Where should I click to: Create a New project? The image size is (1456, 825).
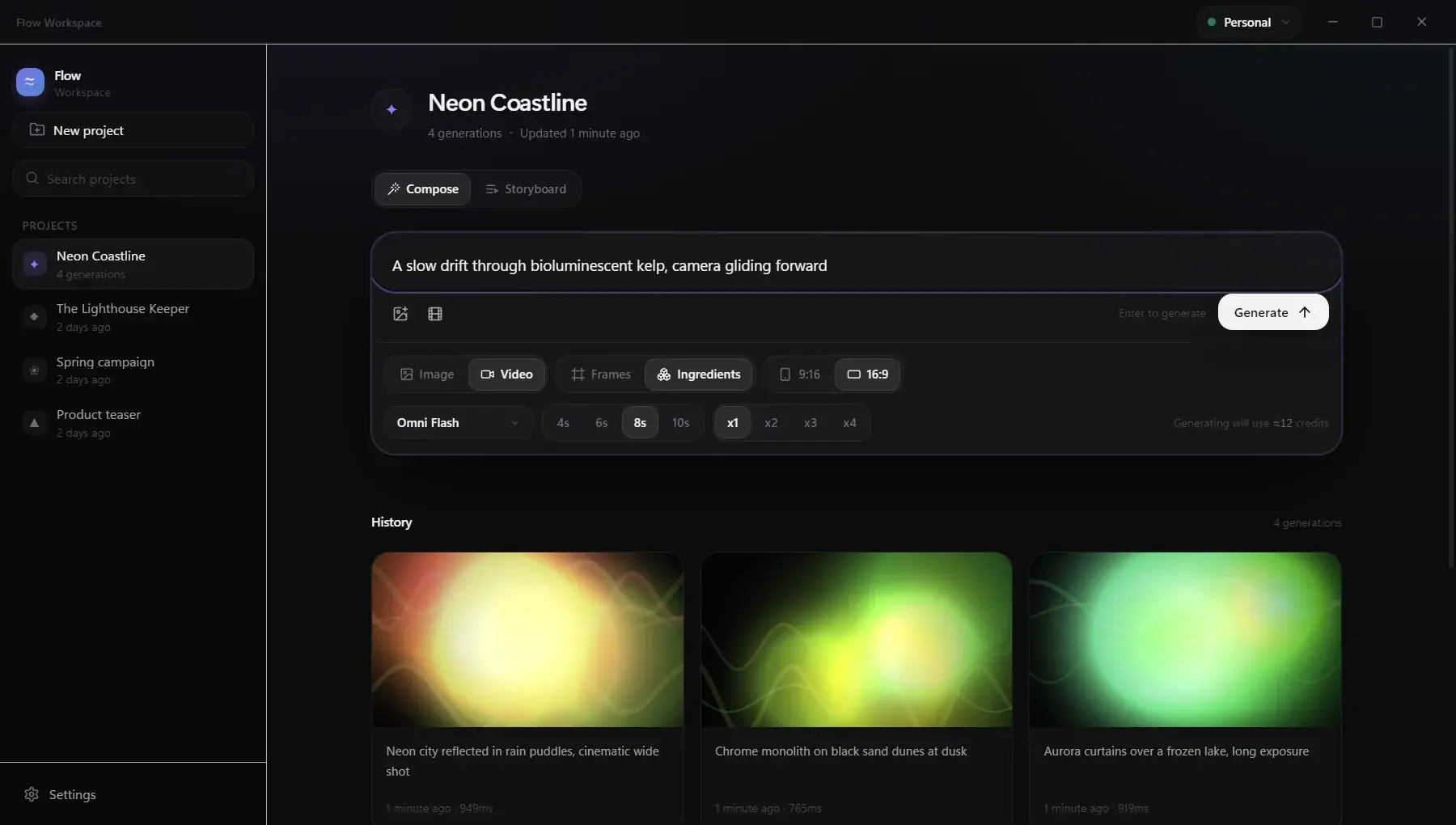click(x=133, y=130)
